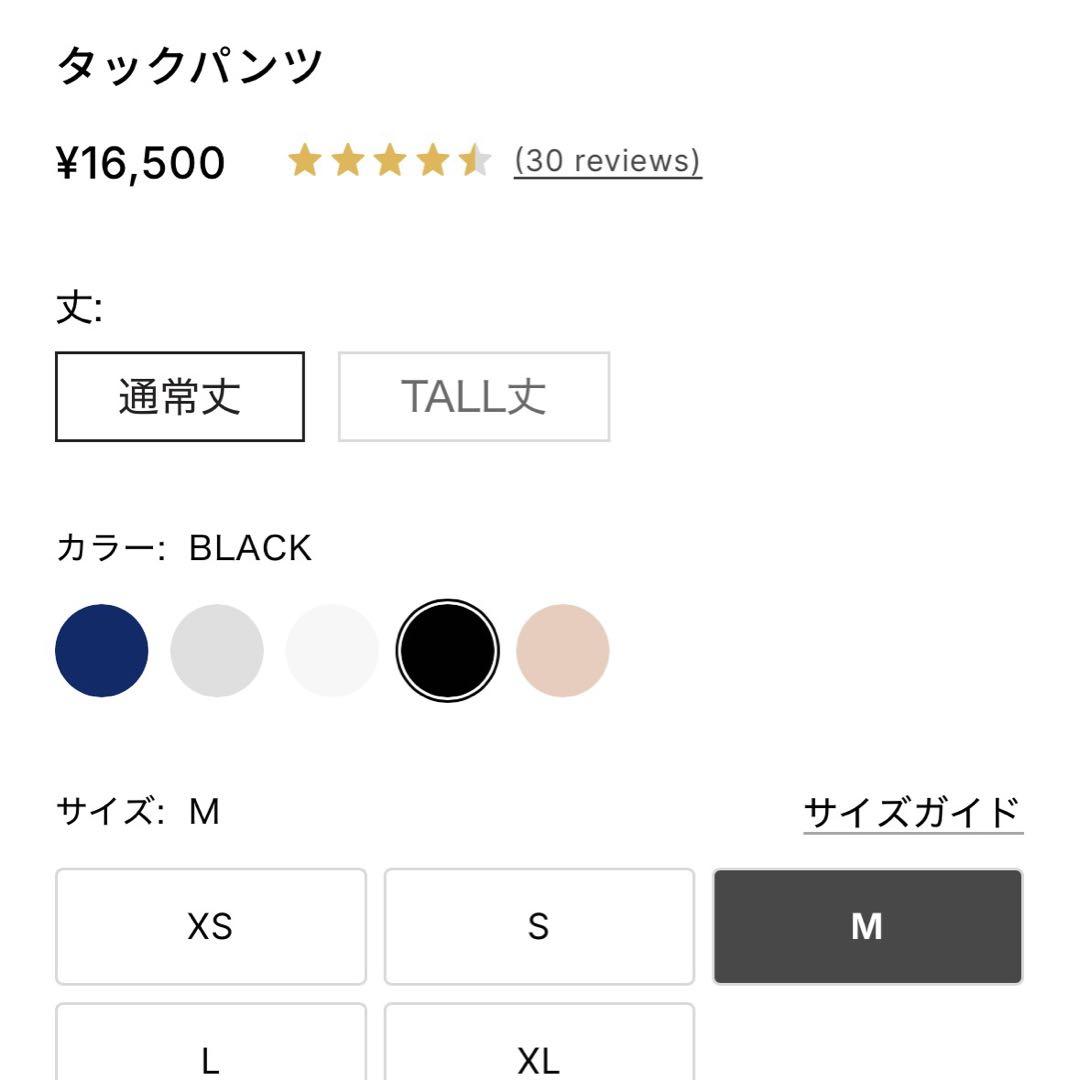
Task: Select the light gray color swatch
Action: 217,651
